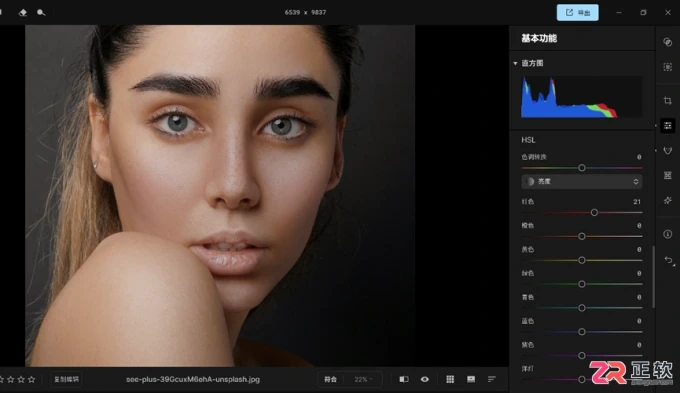This screenshot has height=393, width=680.
Task: Click the 符合 fit-to-screen button
Action: [330, 379]
